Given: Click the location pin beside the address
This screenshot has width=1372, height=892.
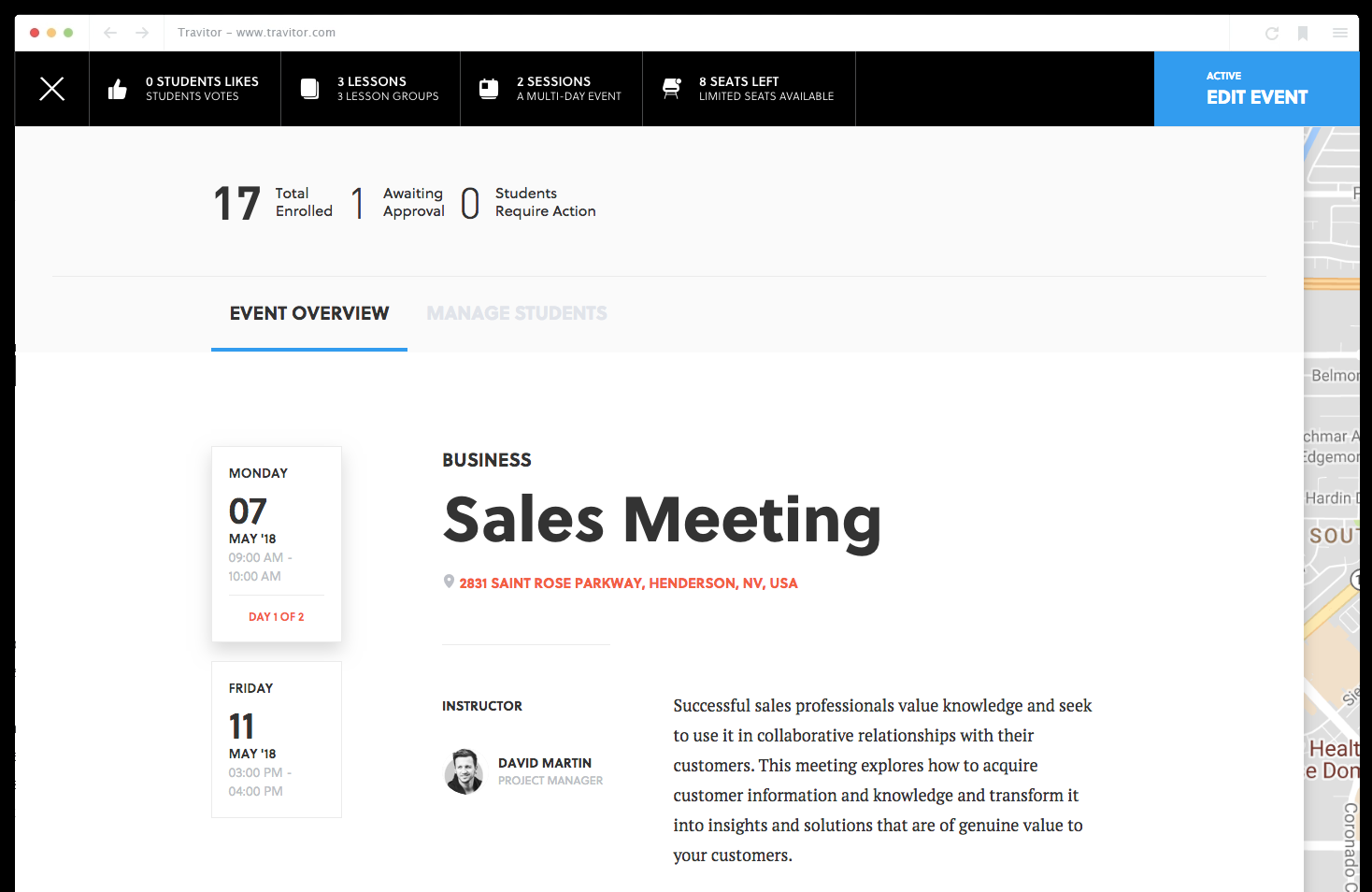Looking at the screenshot, I should point(449,582).
